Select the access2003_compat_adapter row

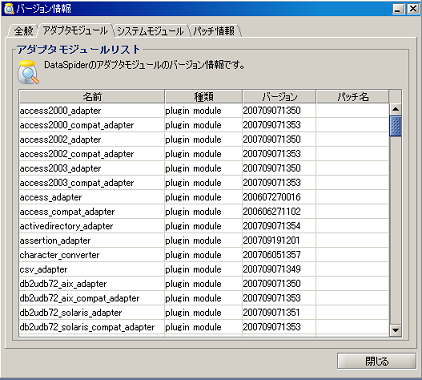coord(204,183)
